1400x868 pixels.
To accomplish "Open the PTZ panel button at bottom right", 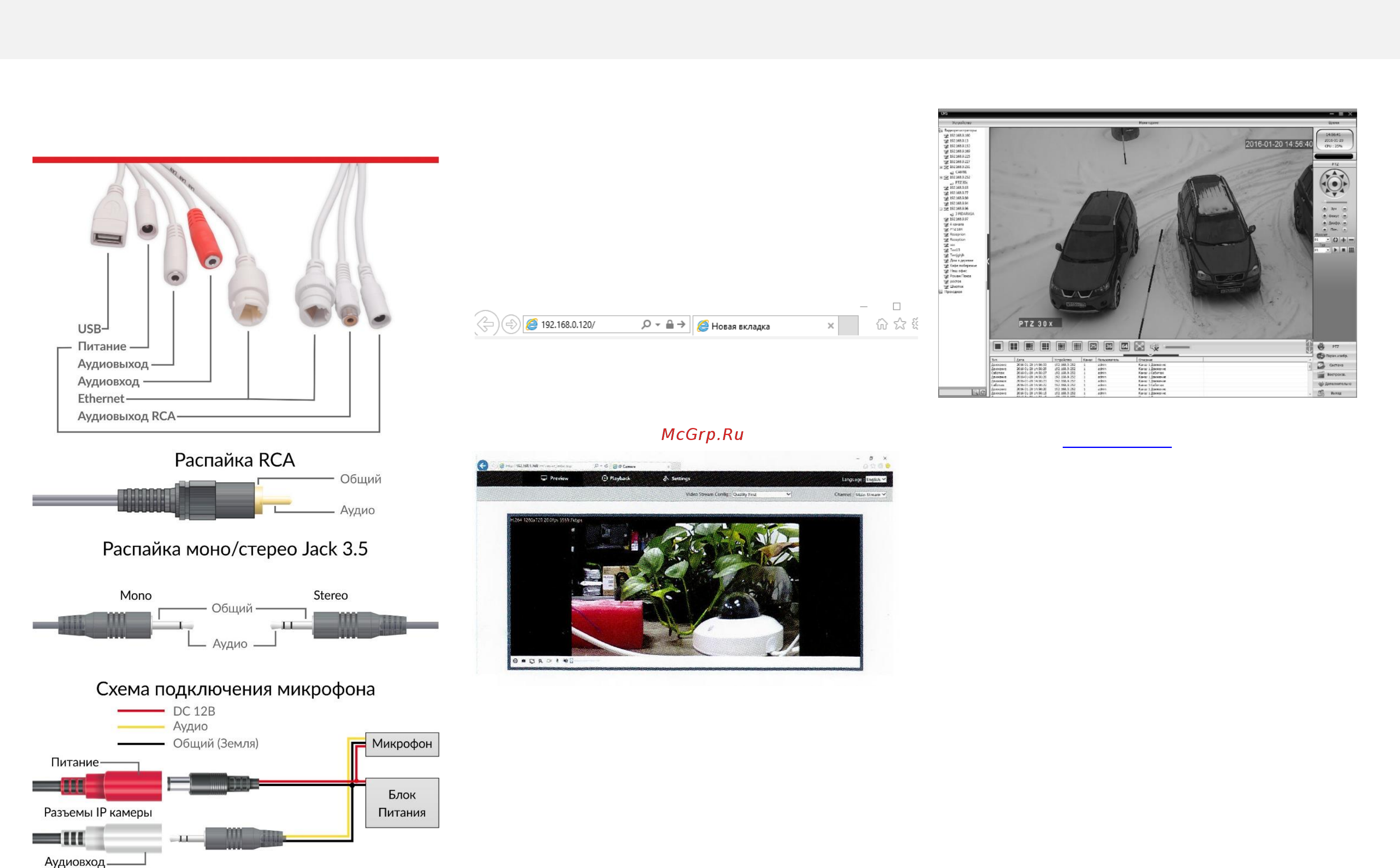I will [x=1335, y=347].
